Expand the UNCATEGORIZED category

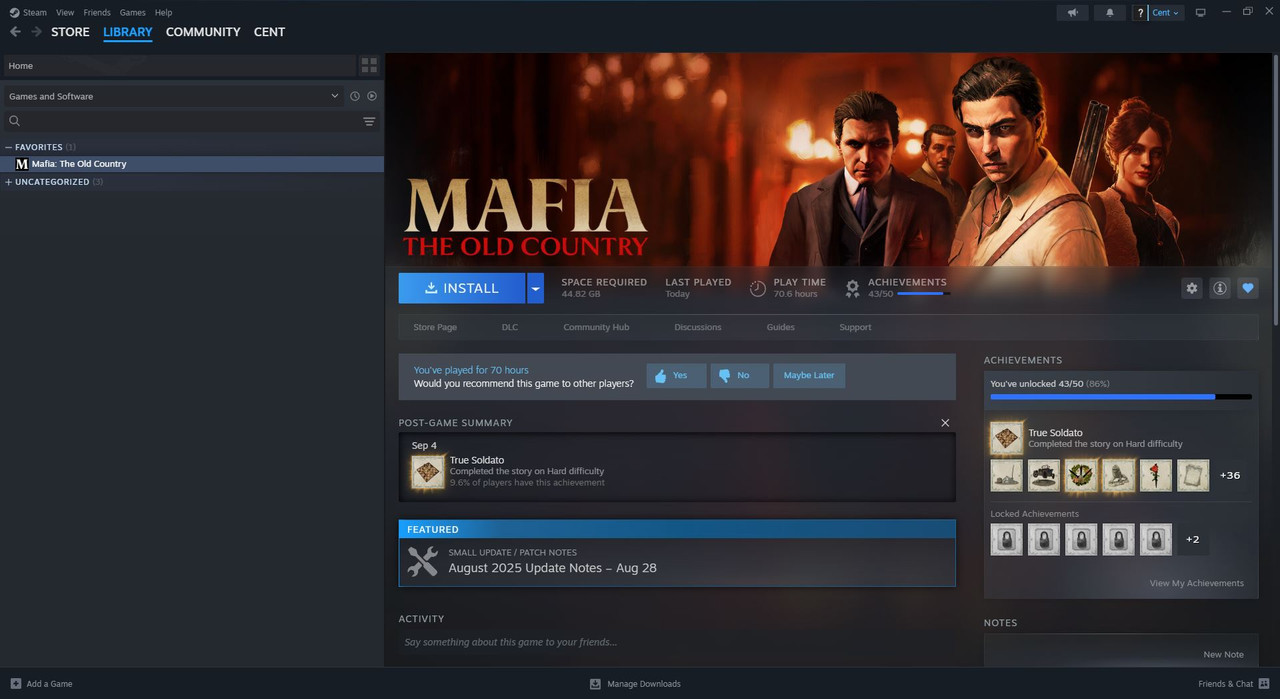pos(9,182)
